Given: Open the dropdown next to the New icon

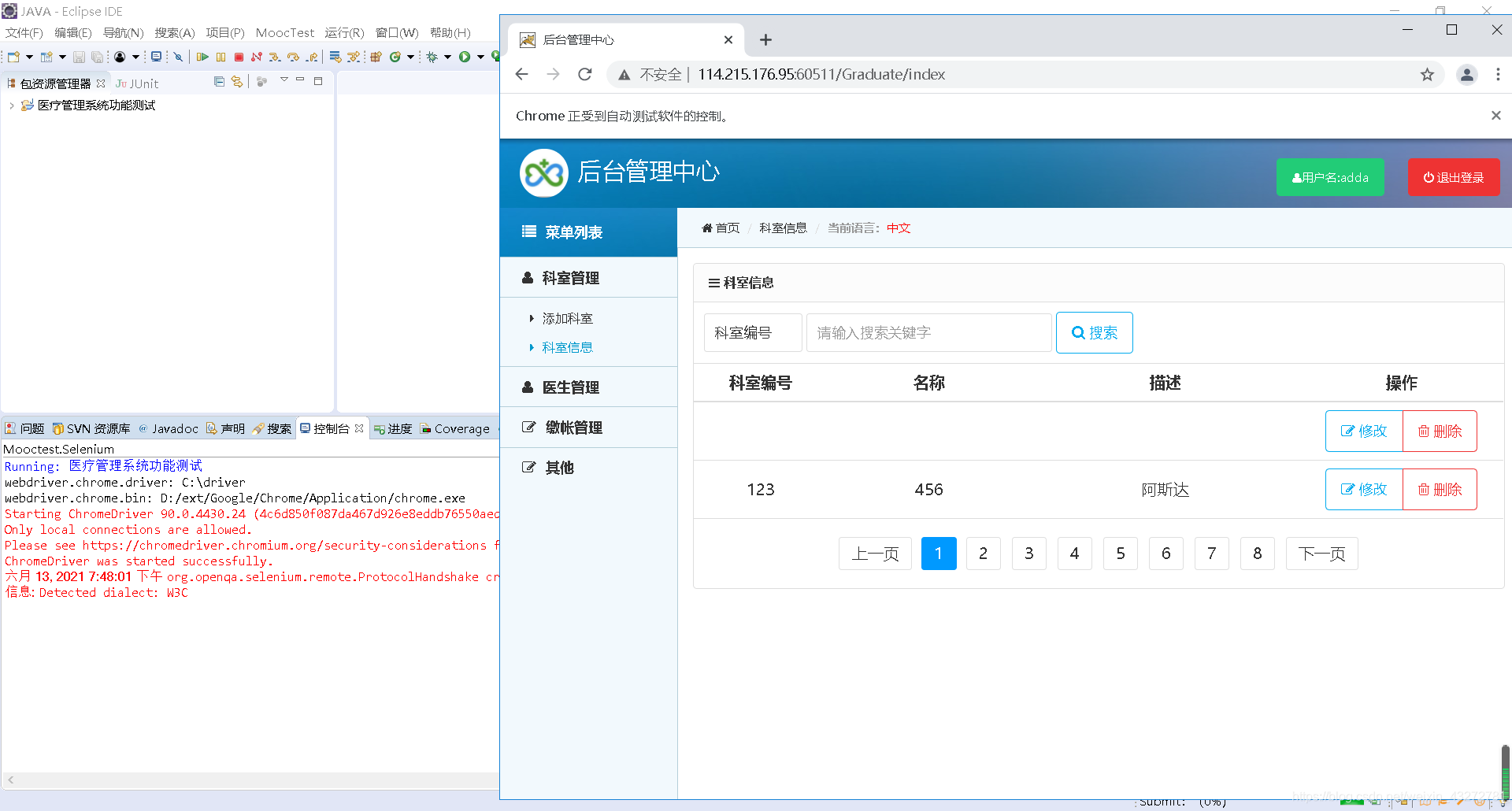Looking at the screenshot, I should [30, 57].
